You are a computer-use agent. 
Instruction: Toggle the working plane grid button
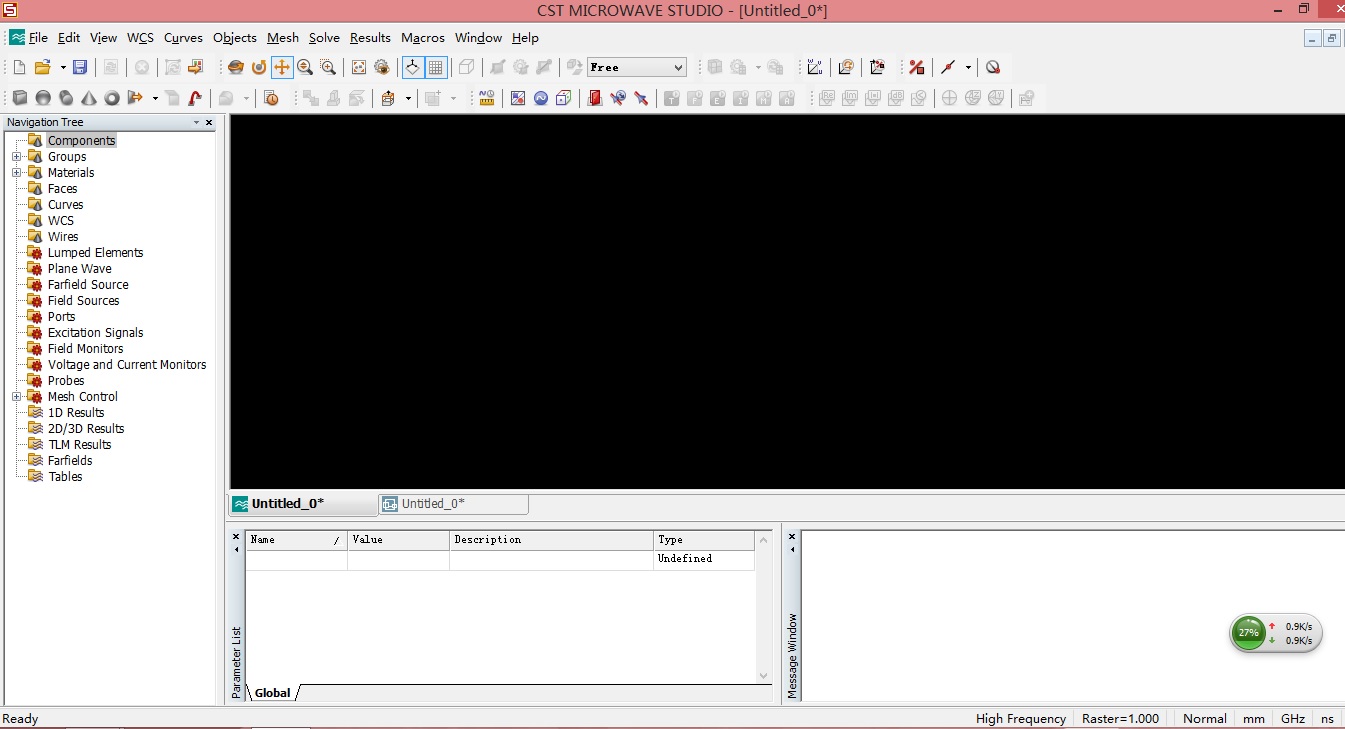(x=436, y=67)
